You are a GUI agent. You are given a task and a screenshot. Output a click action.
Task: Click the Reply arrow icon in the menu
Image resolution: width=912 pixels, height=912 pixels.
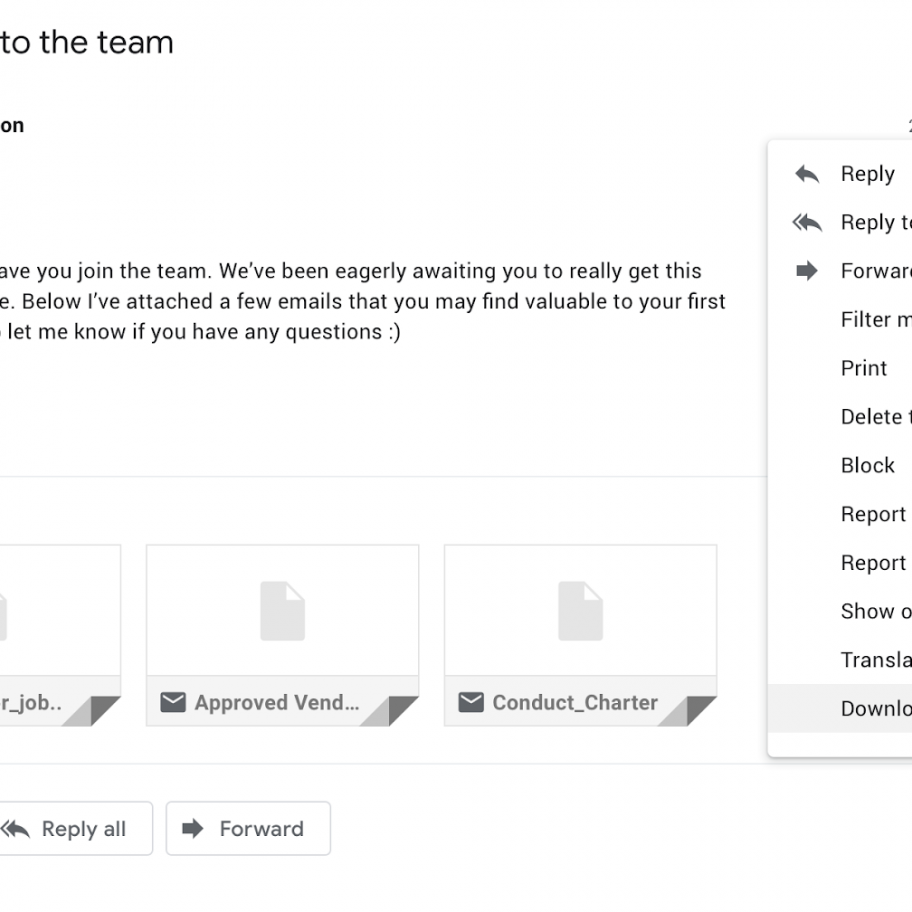807,174
